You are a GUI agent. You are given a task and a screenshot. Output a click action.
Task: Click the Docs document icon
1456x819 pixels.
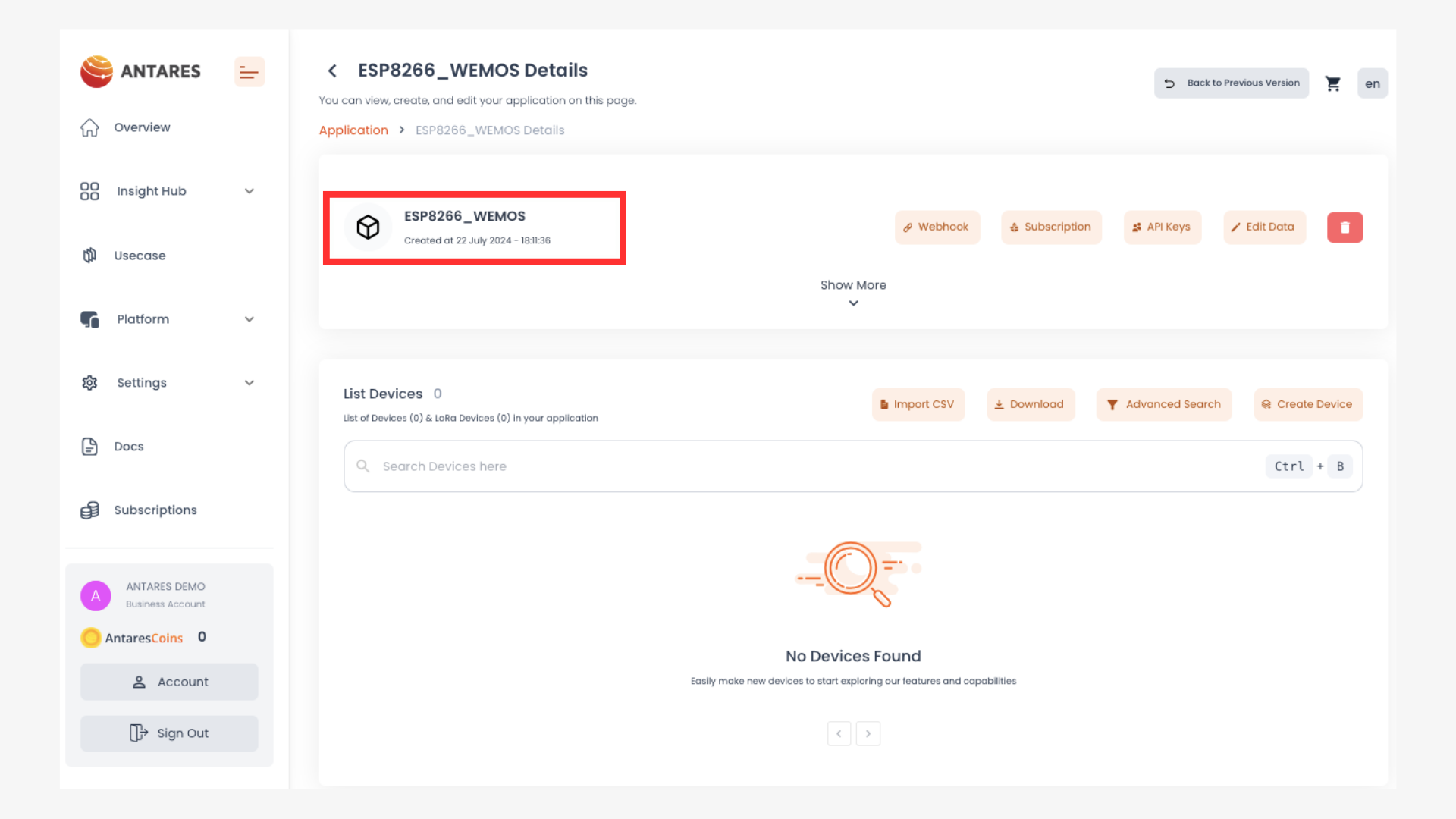click(89, 447)
